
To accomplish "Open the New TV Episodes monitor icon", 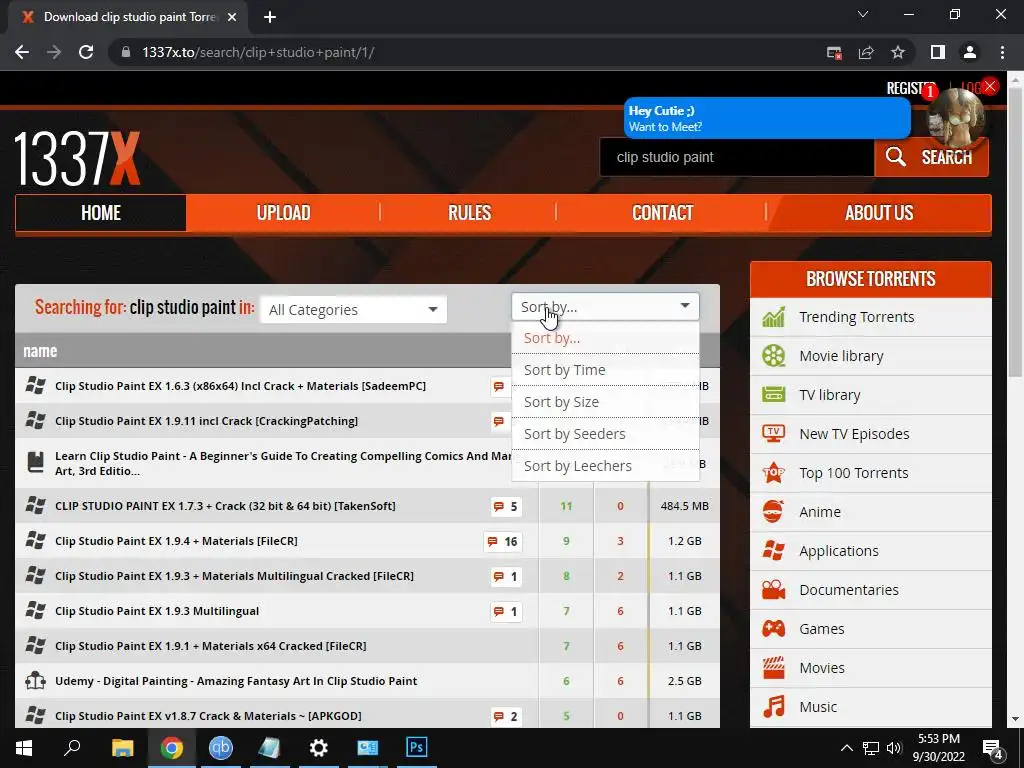I will click(x=774, y=434).
